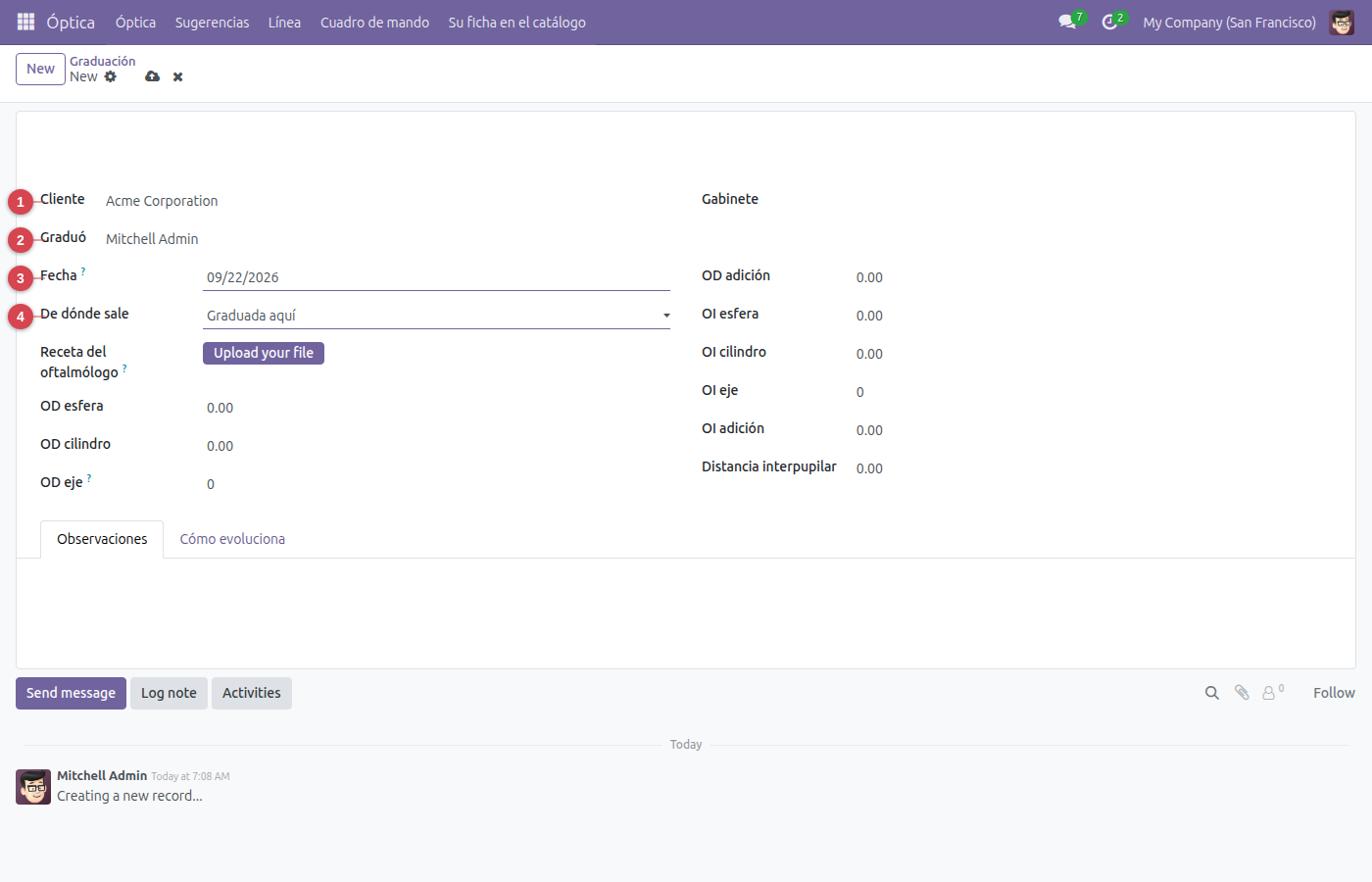Open Su ficha en el catálogo
The image size is (1372, 882).
(516, 22)
